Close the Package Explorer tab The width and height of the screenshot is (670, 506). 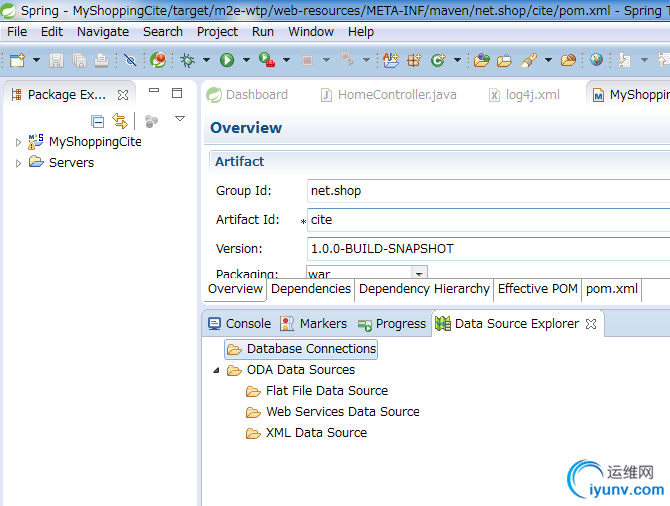123,95
